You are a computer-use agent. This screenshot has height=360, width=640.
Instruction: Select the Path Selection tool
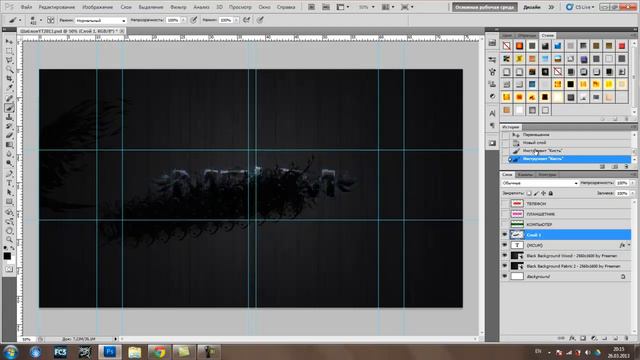click(9, 193)
